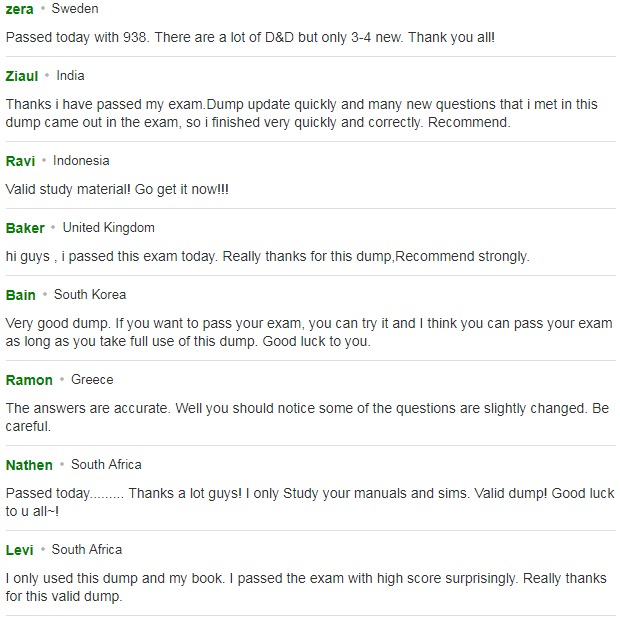Click the Sweden country label
This screenshot has height=619, width=620.
click(x=75, y=9)
